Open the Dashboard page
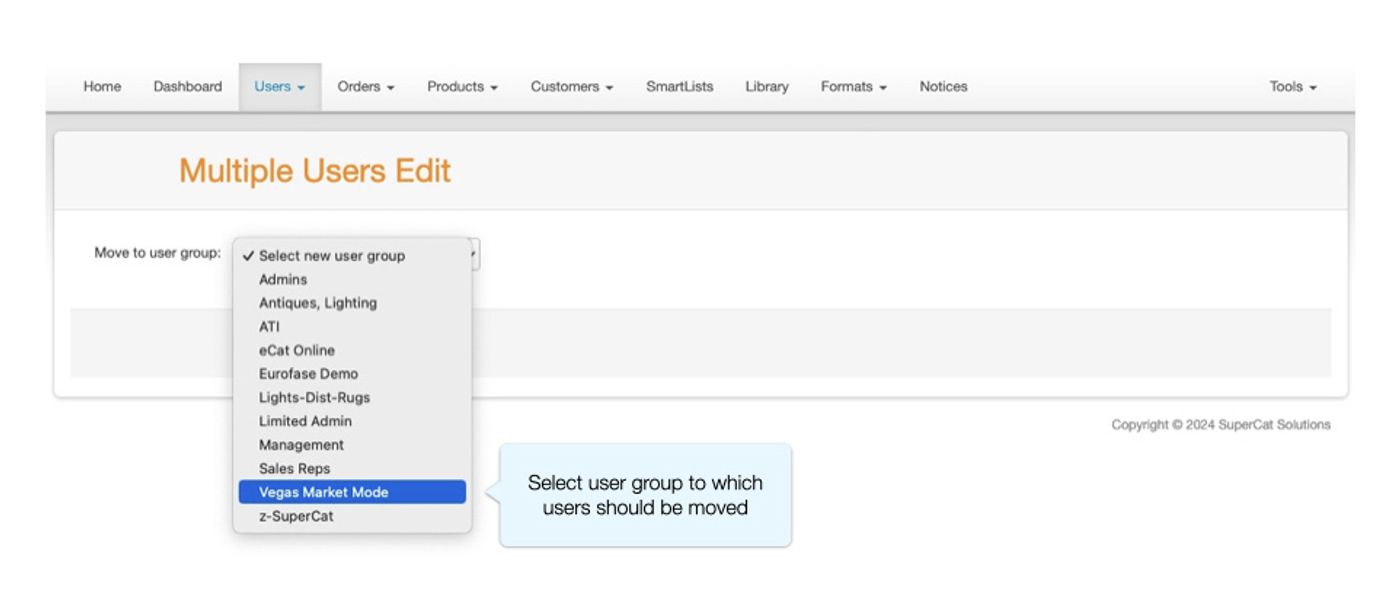 tap(187, 87)
